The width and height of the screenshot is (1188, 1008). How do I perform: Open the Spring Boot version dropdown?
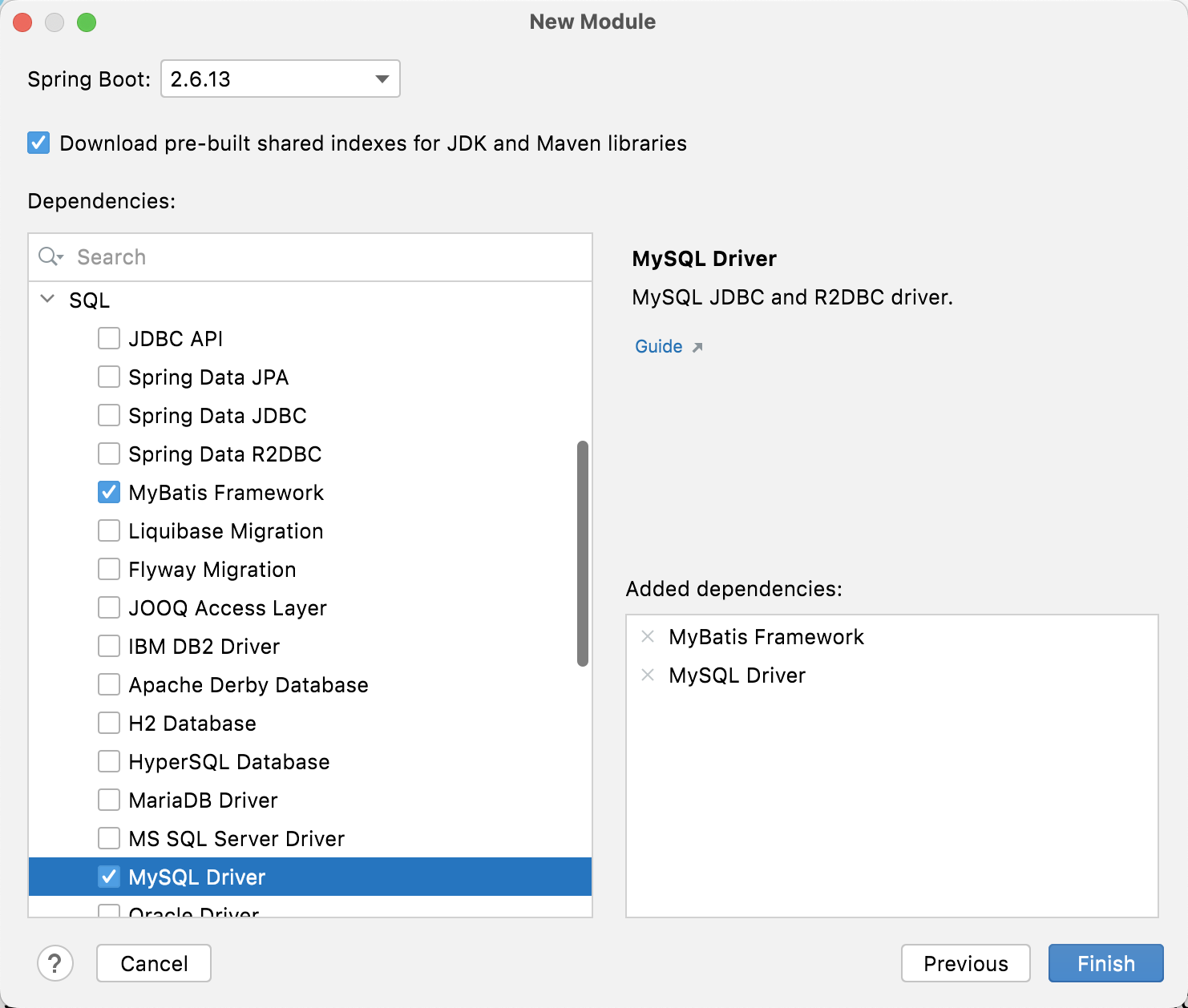coord(281,79)
